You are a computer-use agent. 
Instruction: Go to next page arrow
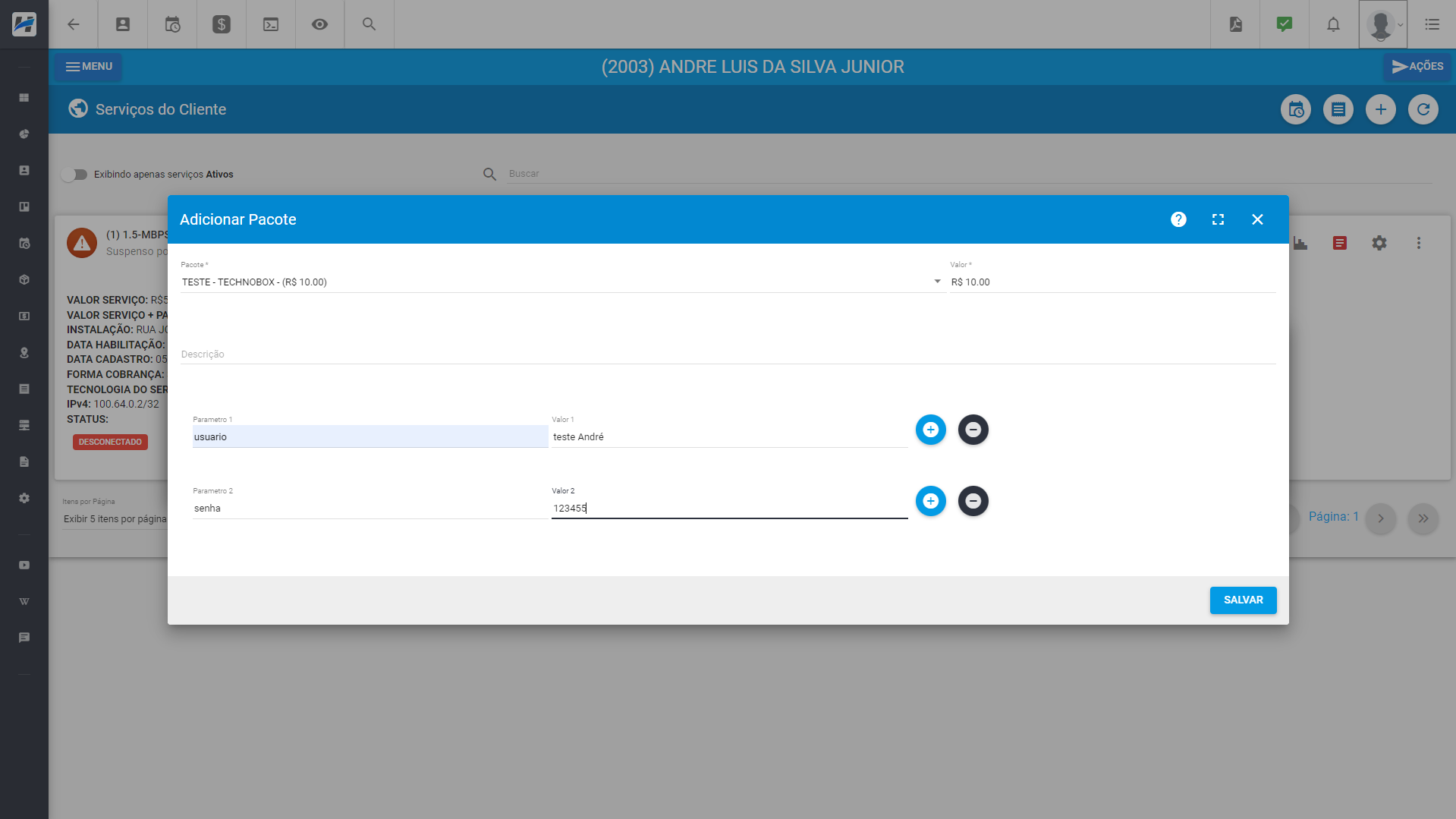pyautogui.click(x=1381, y=518)
